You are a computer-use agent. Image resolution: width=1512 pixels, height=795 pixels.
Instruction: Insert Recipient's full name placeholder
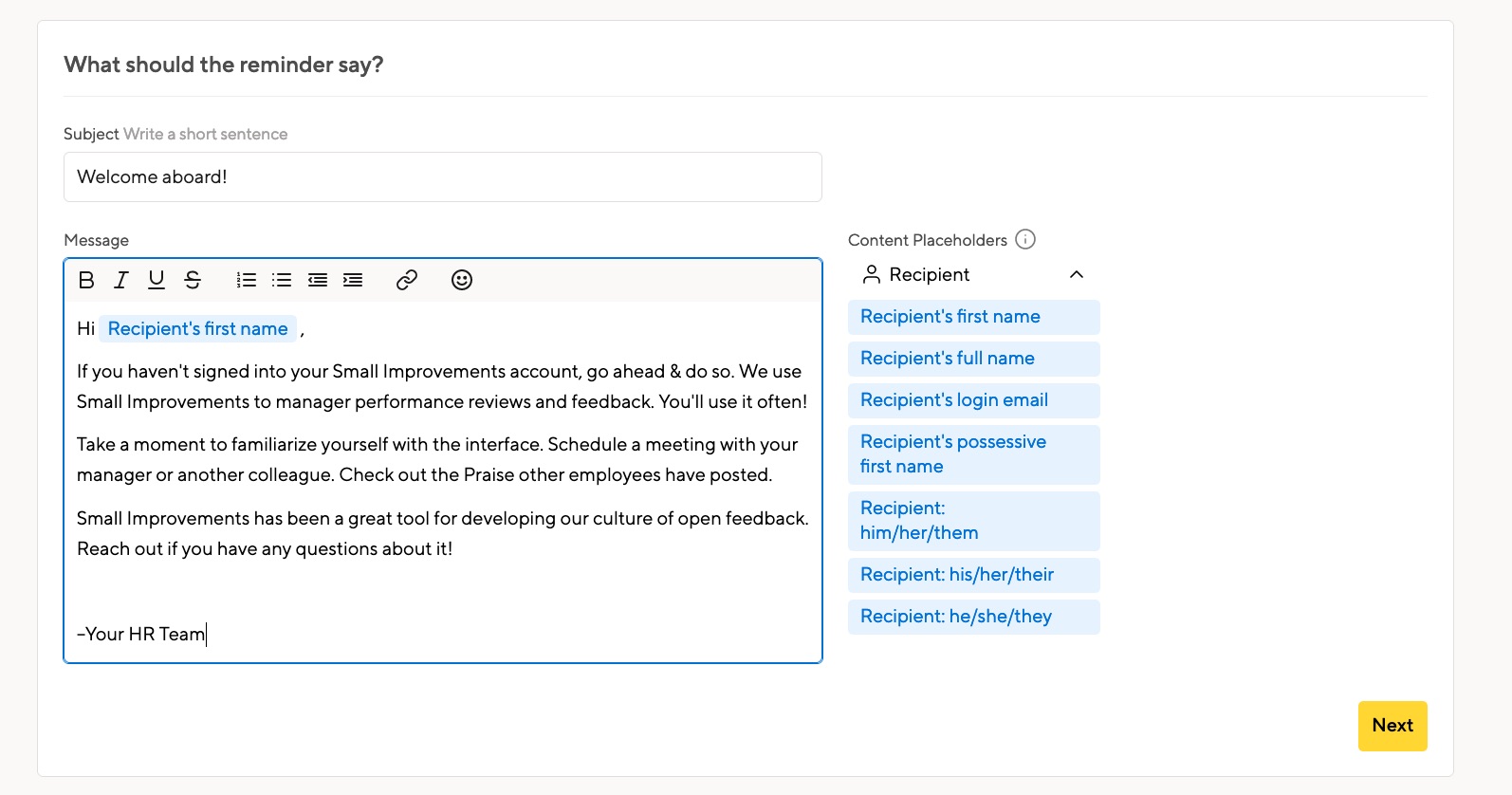click(x=973, y=359)
